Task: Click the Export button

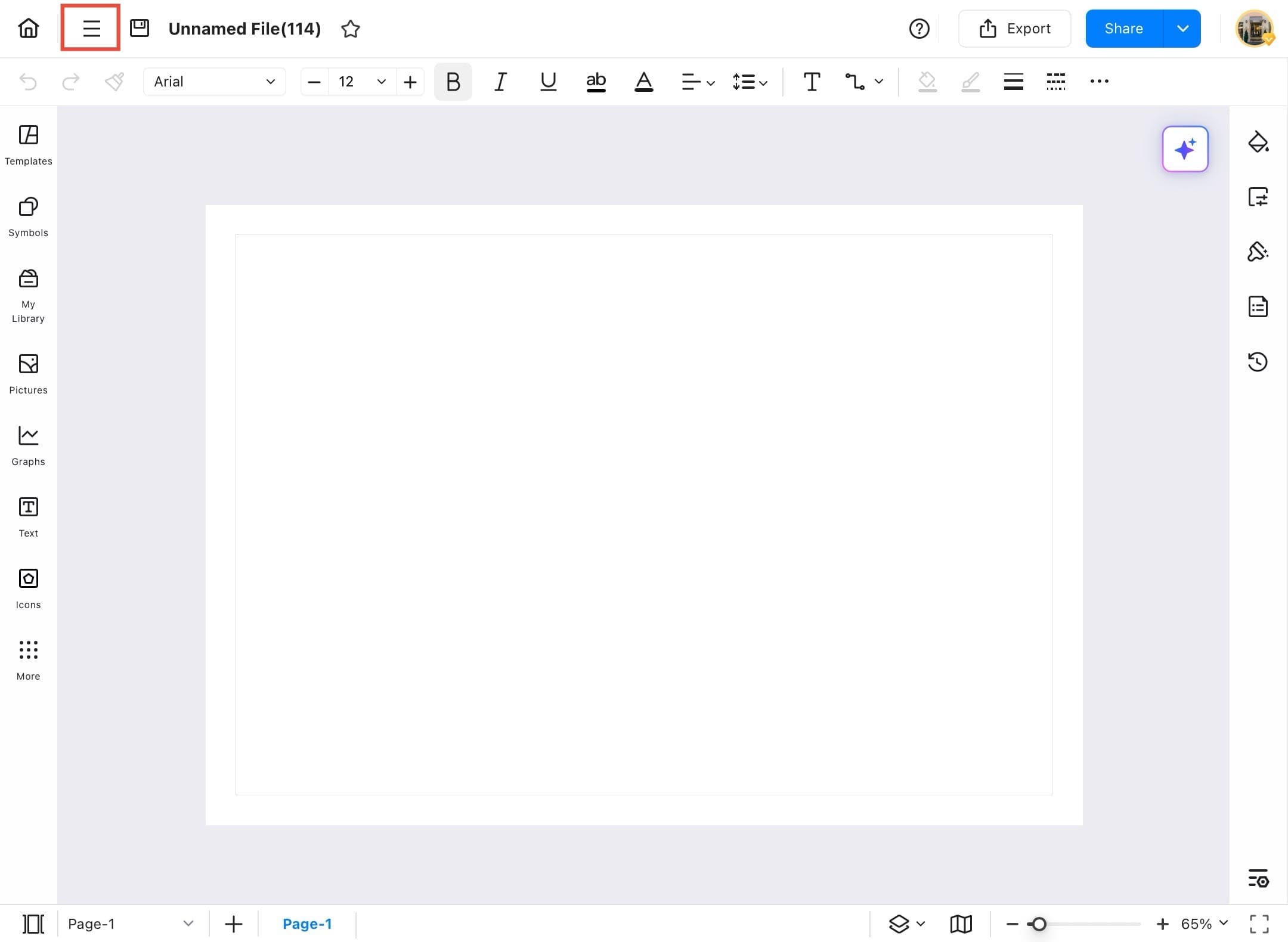Action: (1014, 28)
